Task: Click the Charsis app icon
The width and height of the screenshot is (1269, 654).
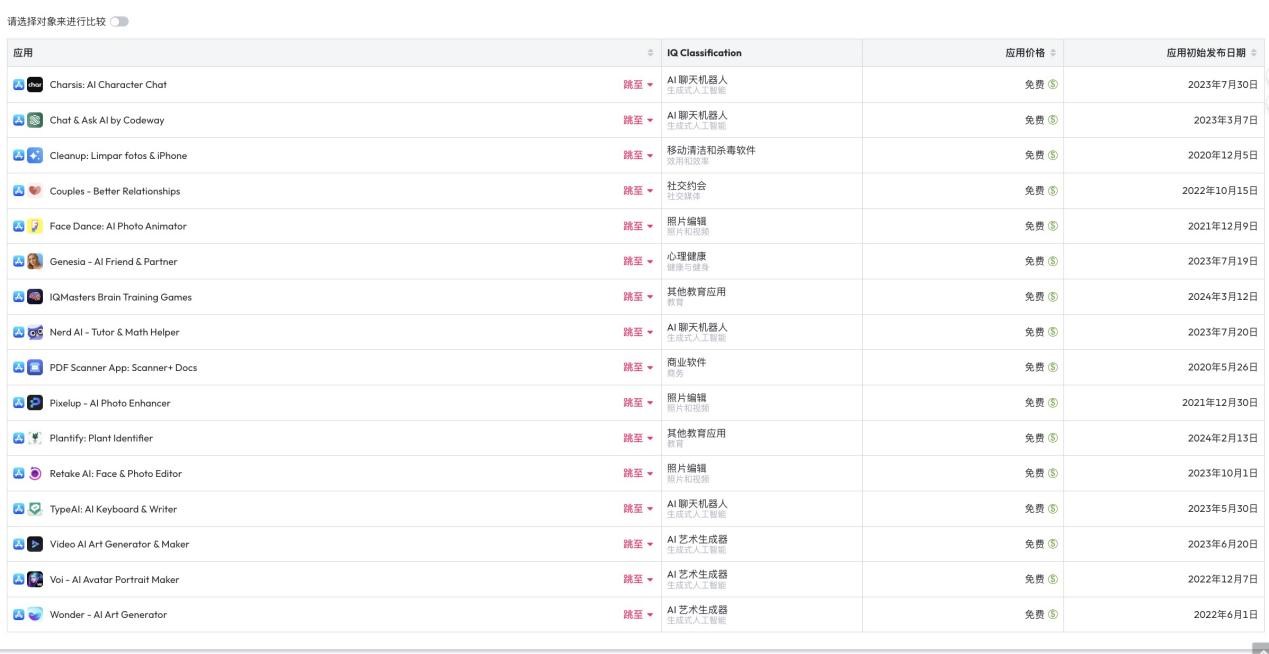Action: pos(34,85)
